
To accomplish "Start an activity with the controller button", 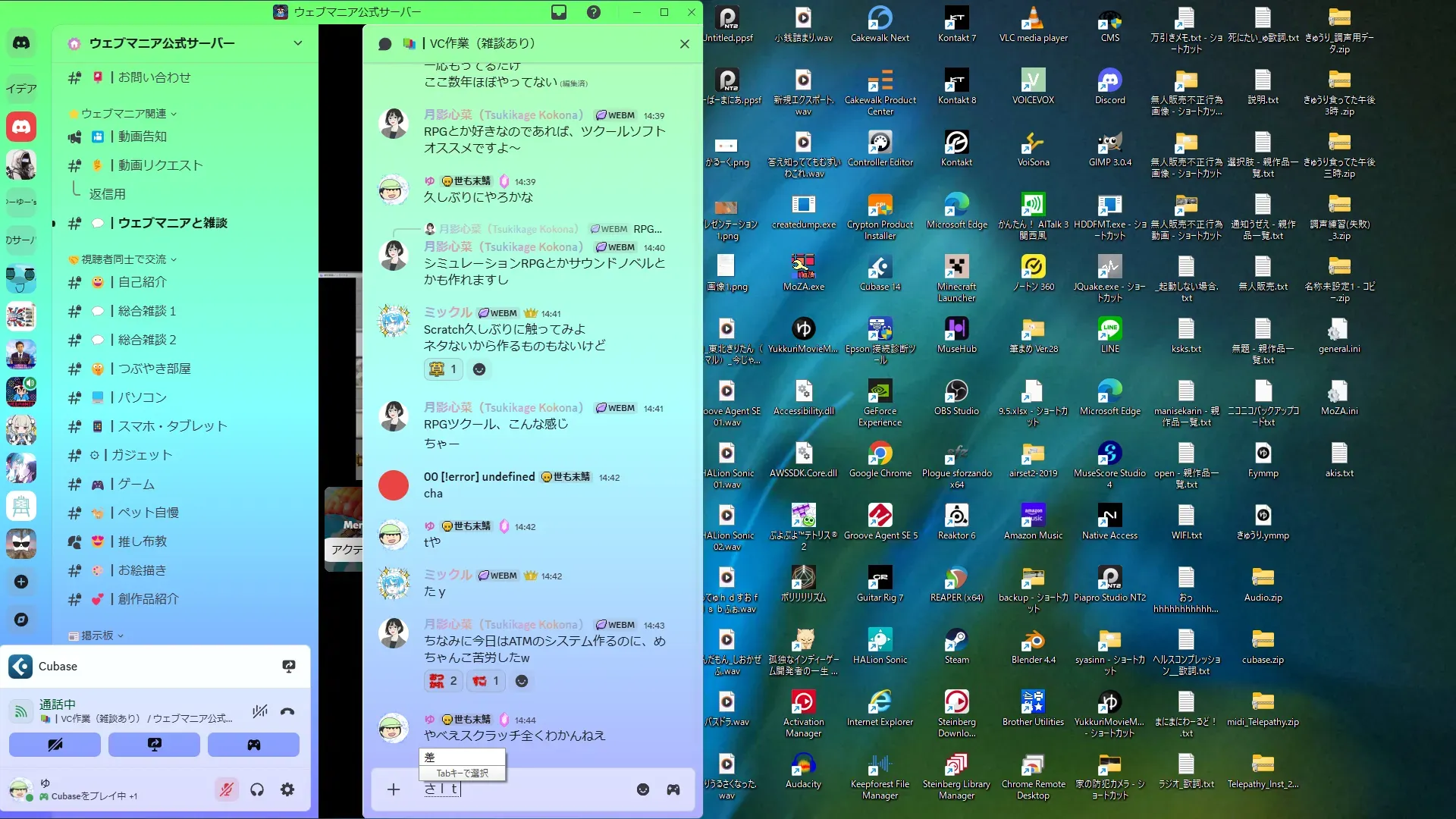I will pos(253,745).
